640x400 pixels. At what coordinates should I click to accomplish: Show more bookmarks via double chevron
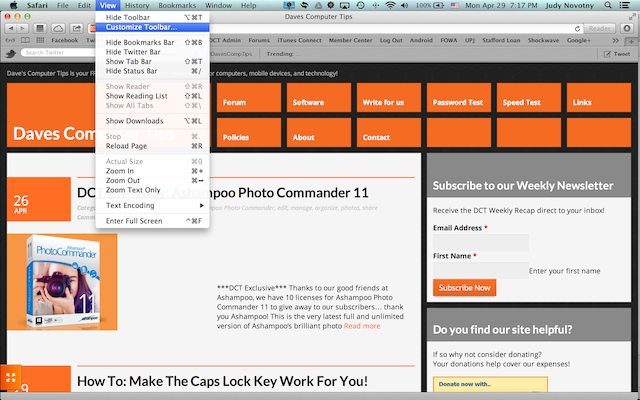click(x=615, y=40)
